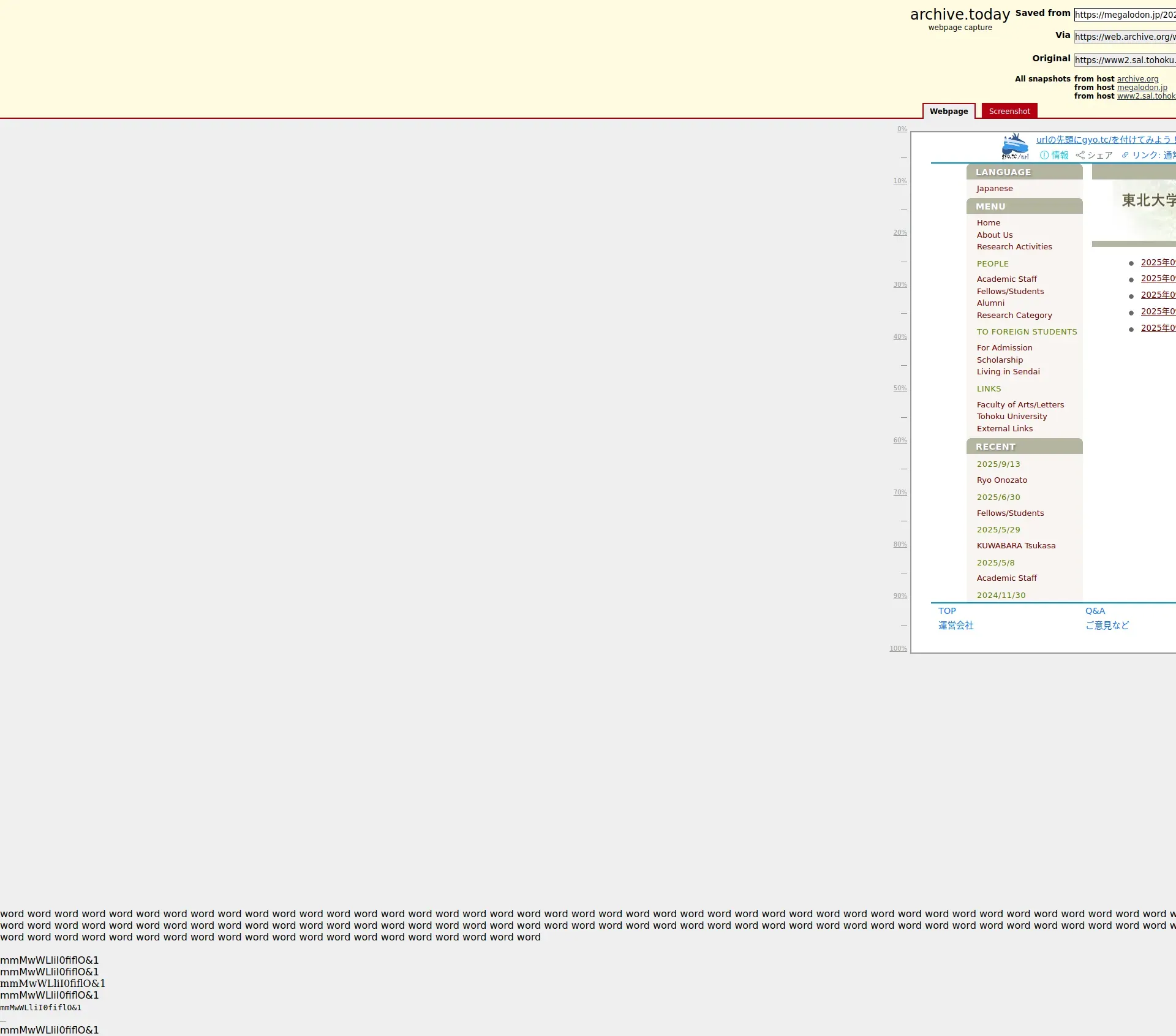
Task: Click the シェア share icon
Action: click(x=1080, y=156)
